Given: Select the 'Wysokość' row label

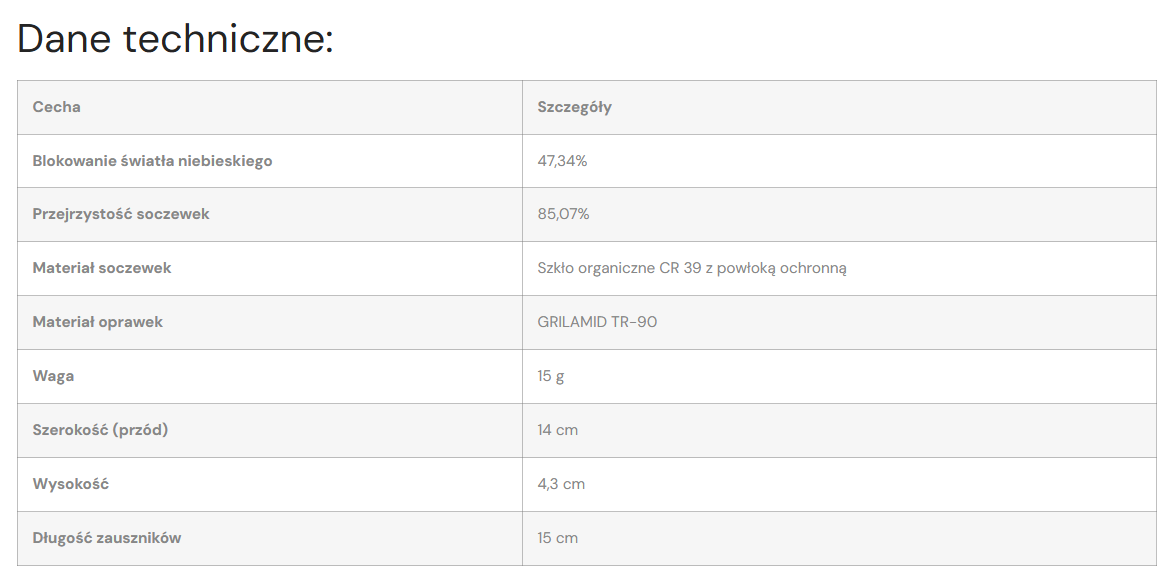Looking at the screenshot, I should point(70,484).
